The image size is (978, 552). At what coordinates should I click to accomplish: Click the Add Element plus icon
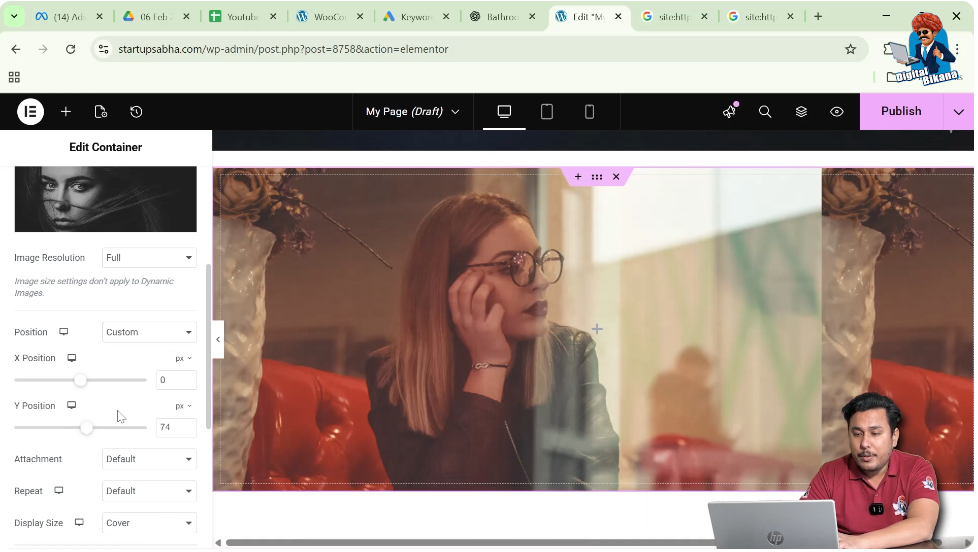(66, 112)
